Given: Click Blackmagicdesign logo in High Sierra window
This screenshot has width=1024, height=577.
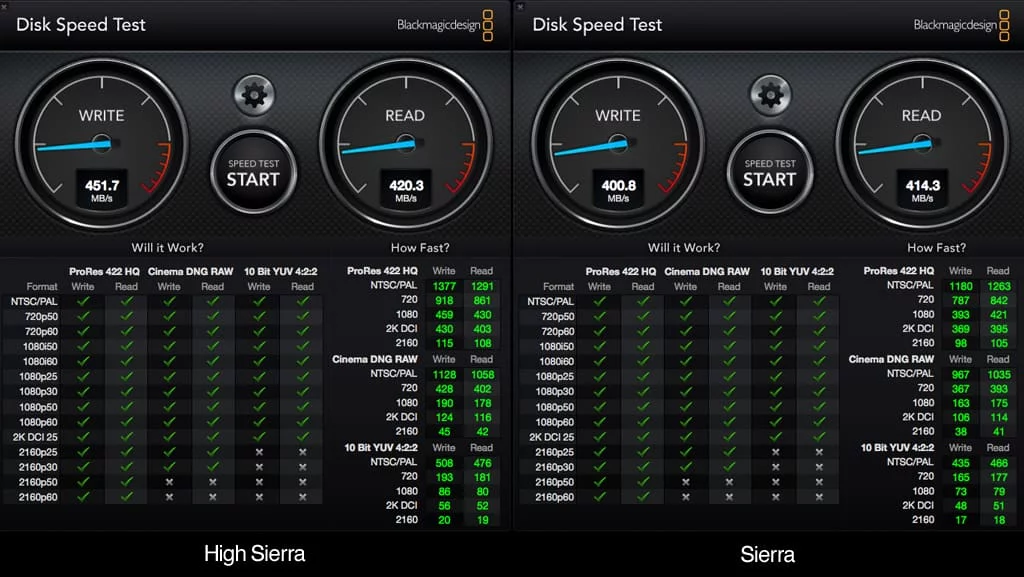Looking at the screenshot, I should 445,25.
